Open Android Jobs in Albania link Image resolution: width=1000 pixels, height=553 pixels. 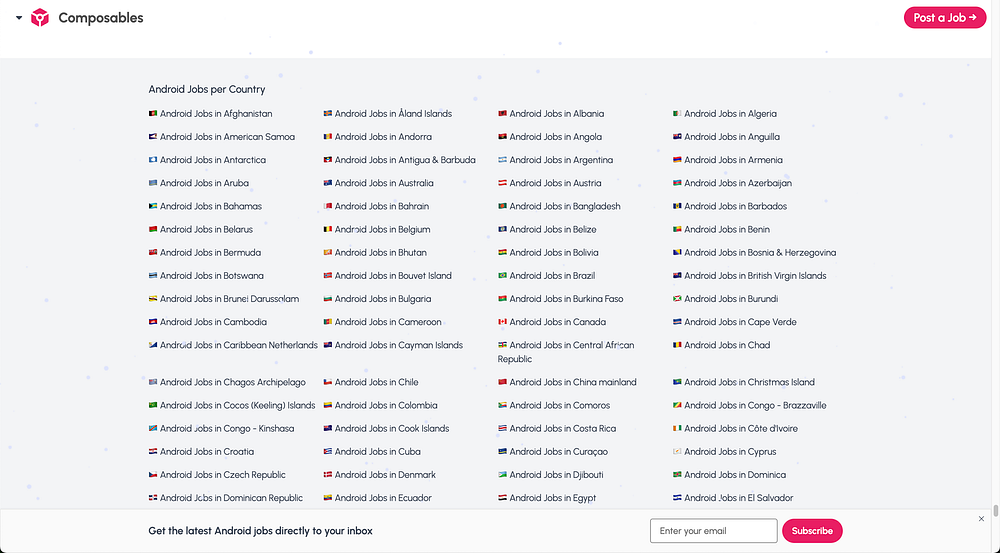point(551,114)
